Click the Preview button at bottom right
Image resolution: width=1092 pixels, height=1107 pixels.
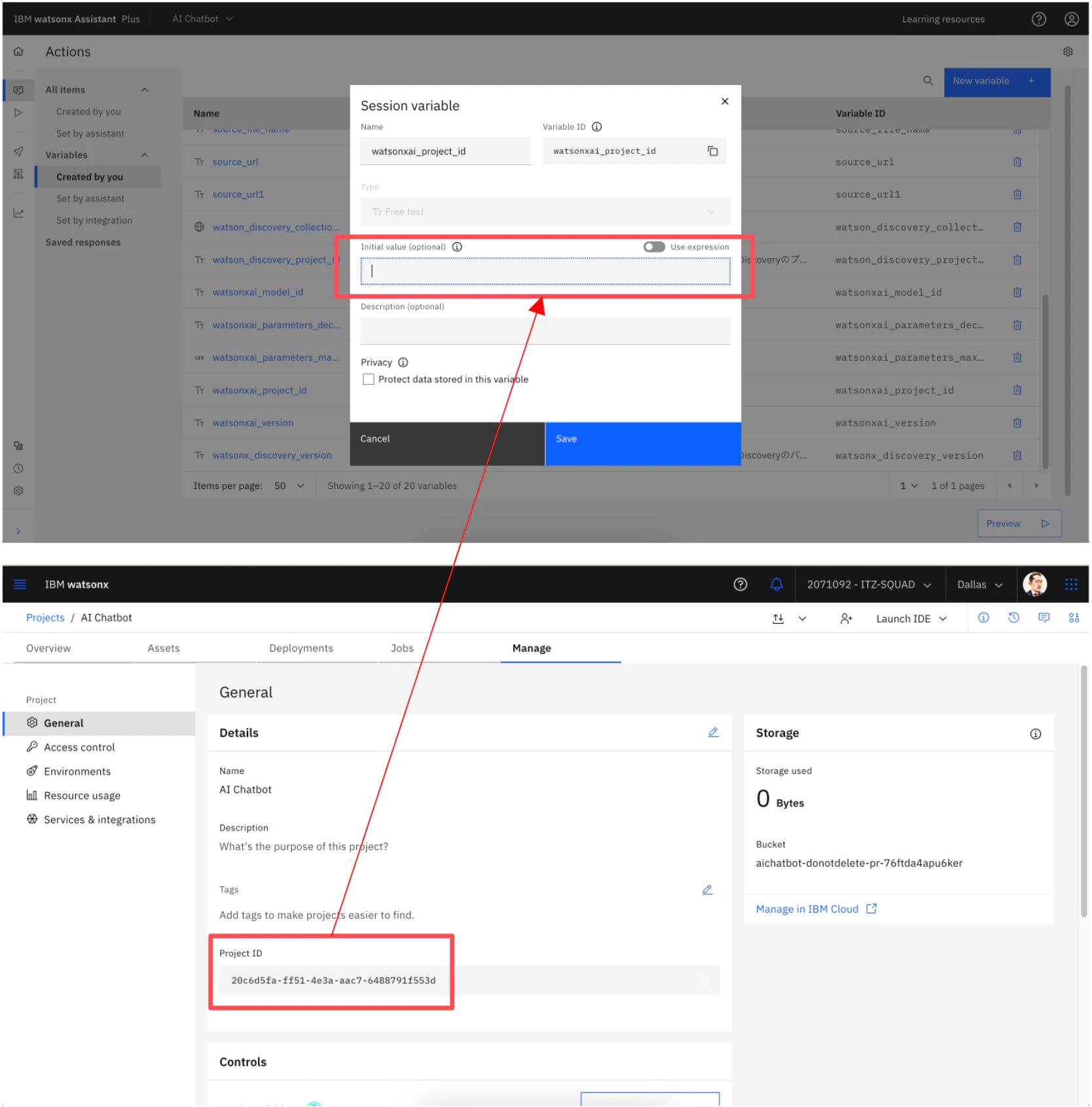pyautogui.click(x=1019, y=524)
